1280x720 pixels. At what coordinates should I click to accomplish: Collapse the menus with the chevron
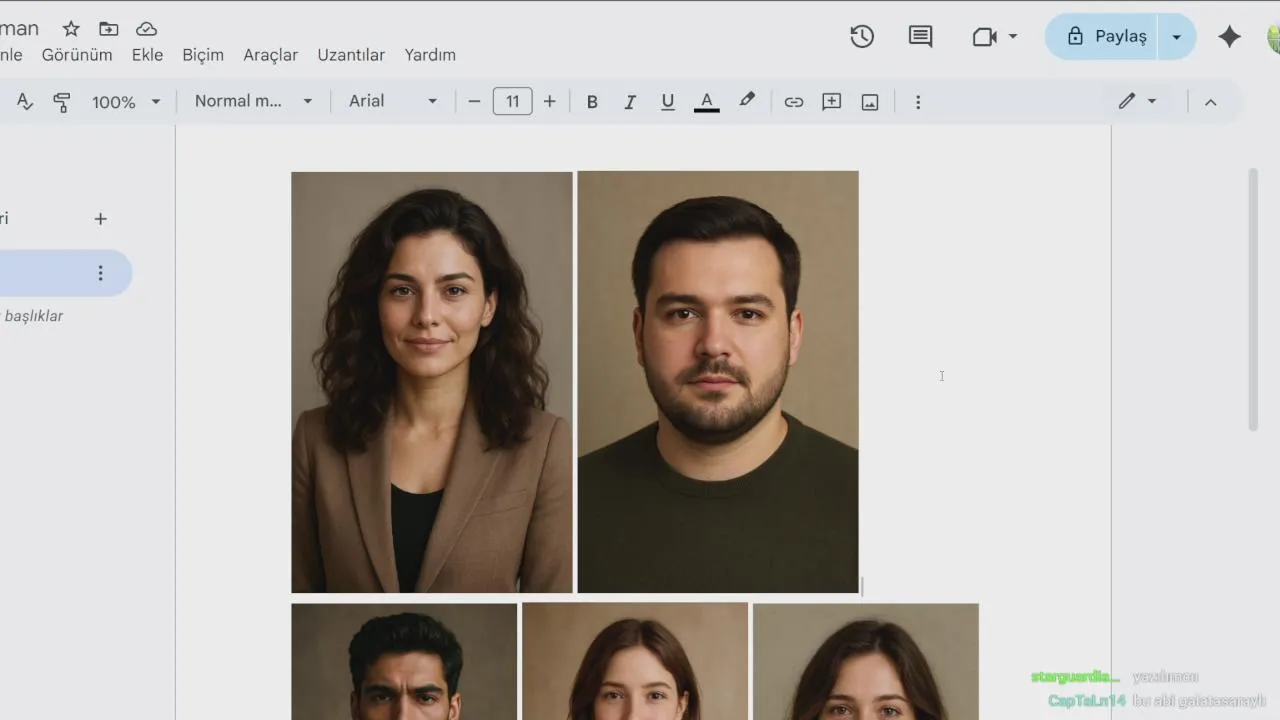(x=1210, y=102)
